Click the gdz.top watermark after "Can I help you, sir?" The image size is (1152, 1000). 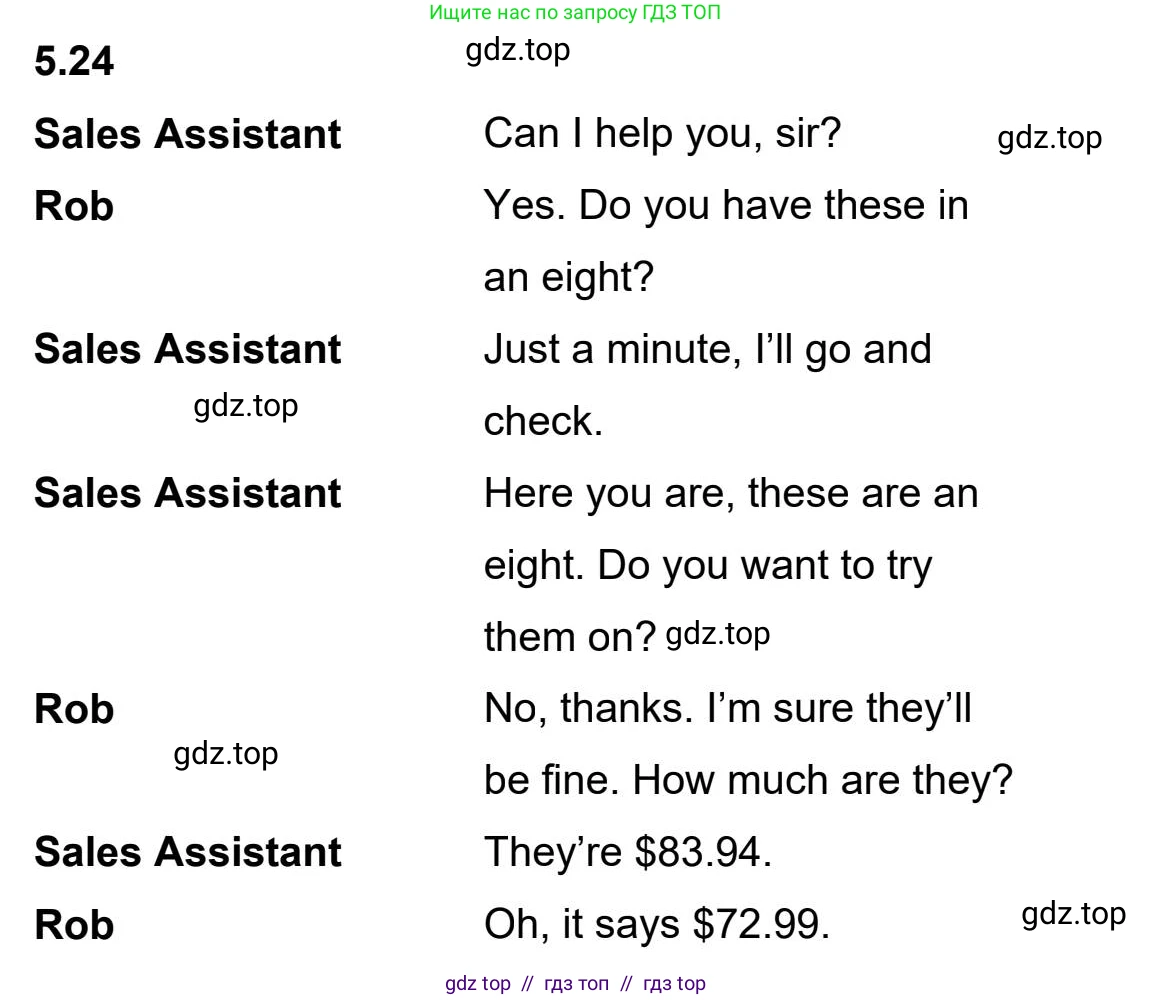point(1049,137)
